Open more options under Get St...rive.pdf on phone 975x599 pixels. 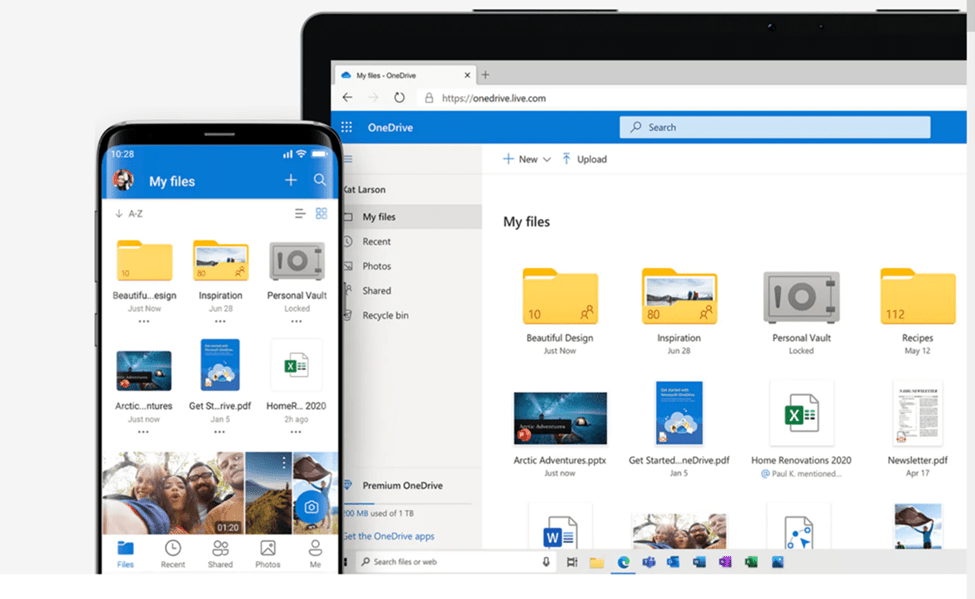click(219, 432)
